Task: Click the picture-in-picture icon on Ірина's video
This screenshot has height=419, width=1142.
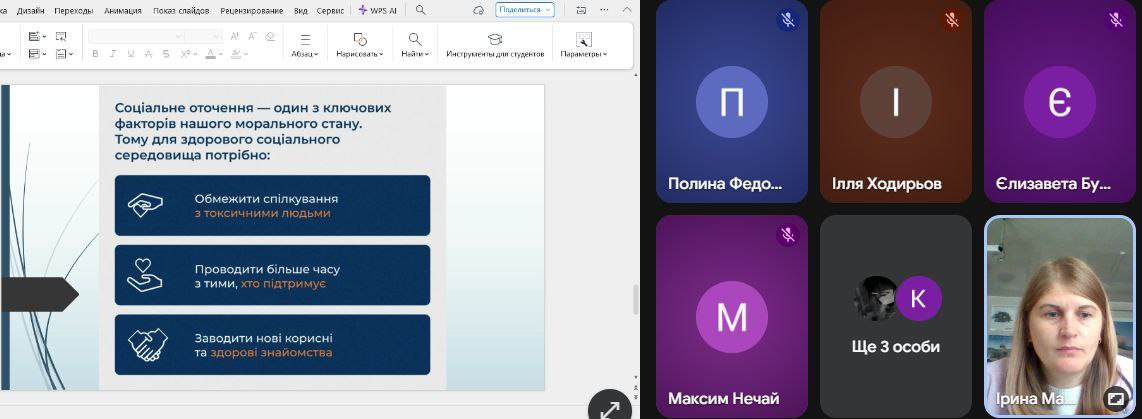Action: [x=1115, y=398]
